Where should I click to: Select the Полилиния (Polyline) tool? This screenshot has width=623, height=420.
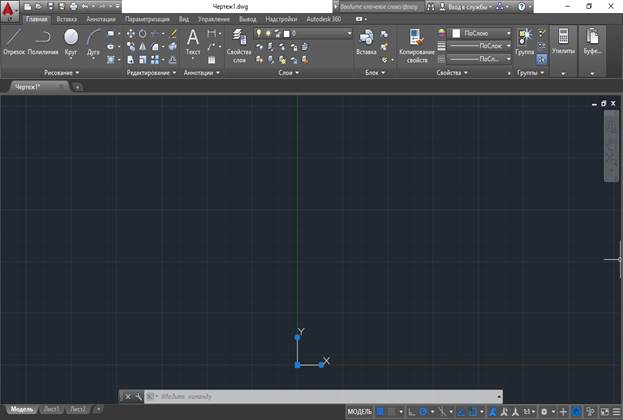43,41
